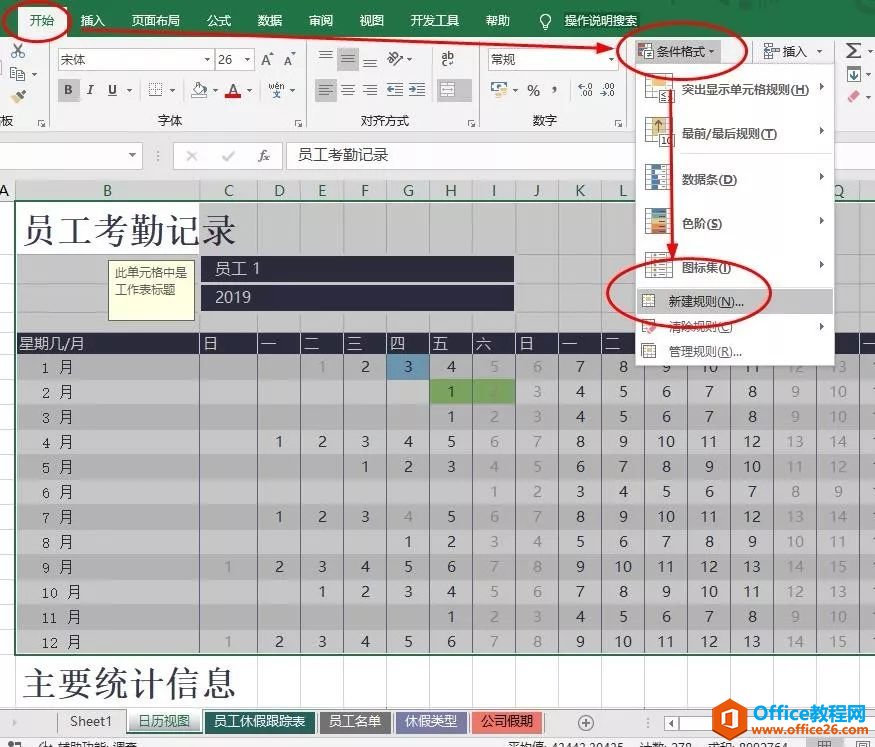Screen dimensions: 875x747
Task: Click the formula bar Enter checkmark icon
Action: pyautogui.click(x=228, y=156)
